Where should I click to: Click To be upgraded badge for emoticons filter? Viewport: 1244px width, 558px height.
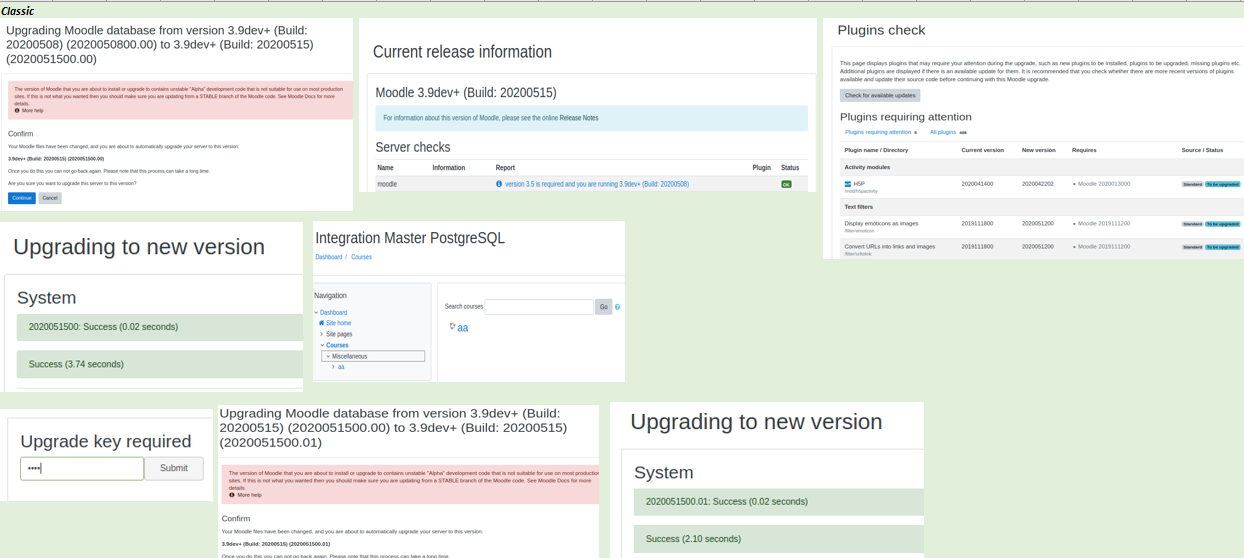[x=1222, y=224]
